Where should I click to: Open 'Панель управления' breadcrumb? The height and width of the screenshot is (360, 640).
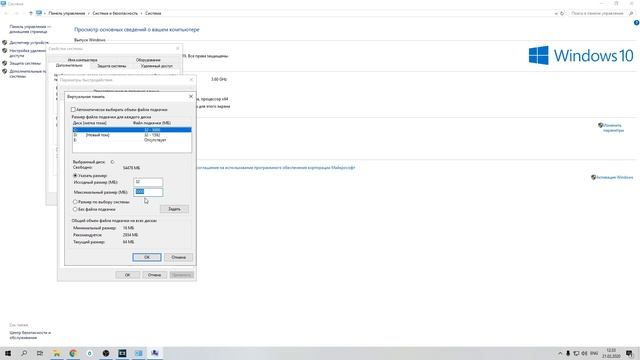tap(67, 13)
